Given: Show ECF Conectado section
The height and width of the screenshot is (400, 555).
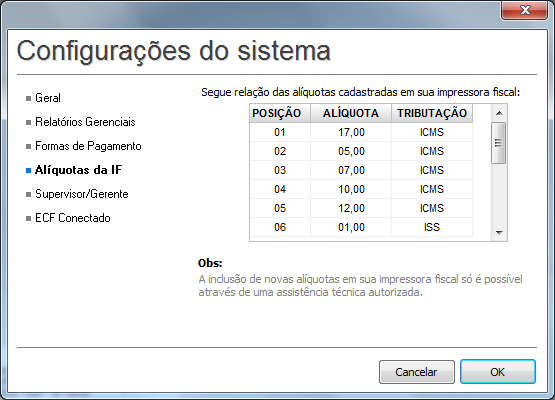Looking at the screenshot, I should point(73,218).
